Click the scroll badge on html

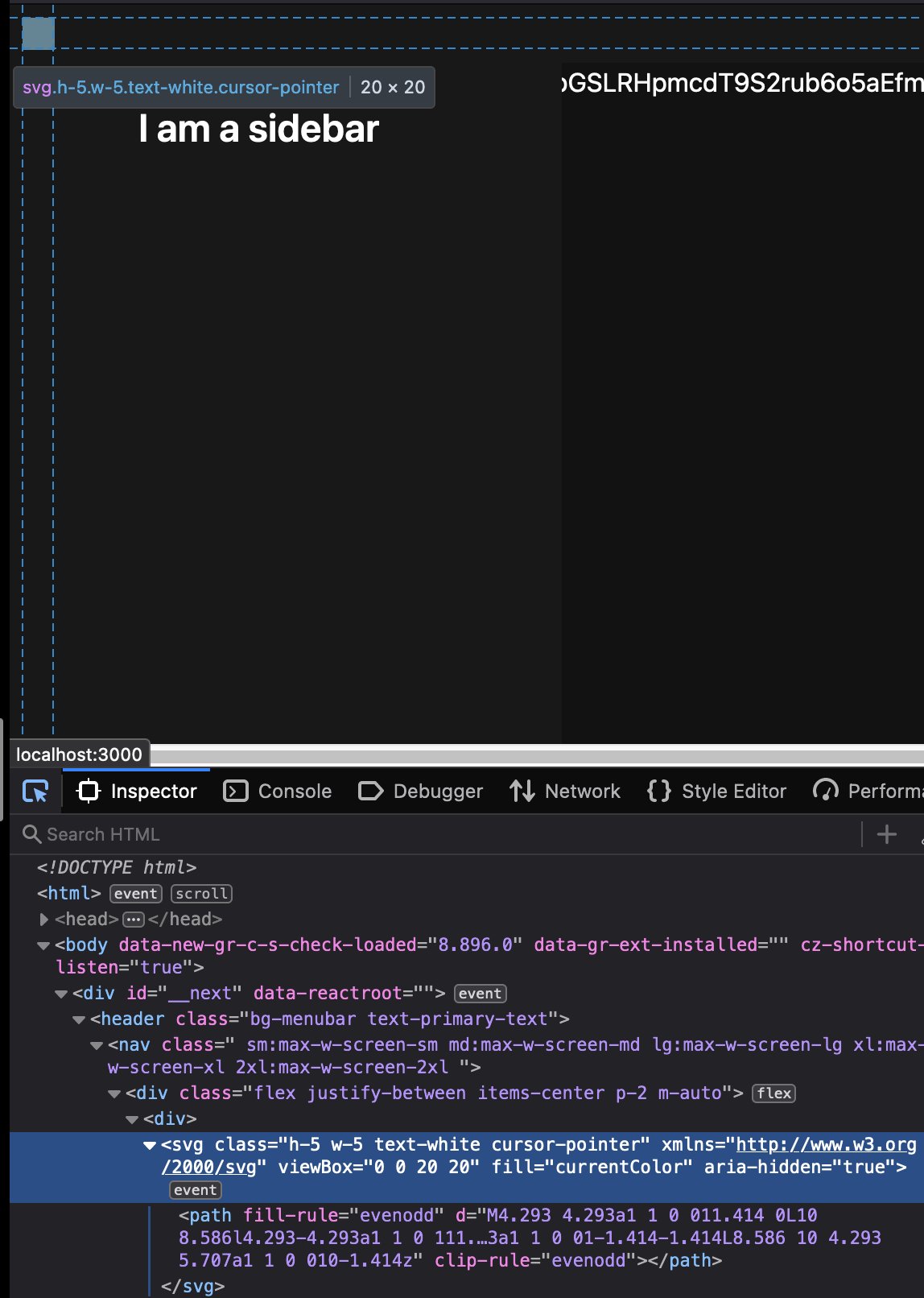201,894
